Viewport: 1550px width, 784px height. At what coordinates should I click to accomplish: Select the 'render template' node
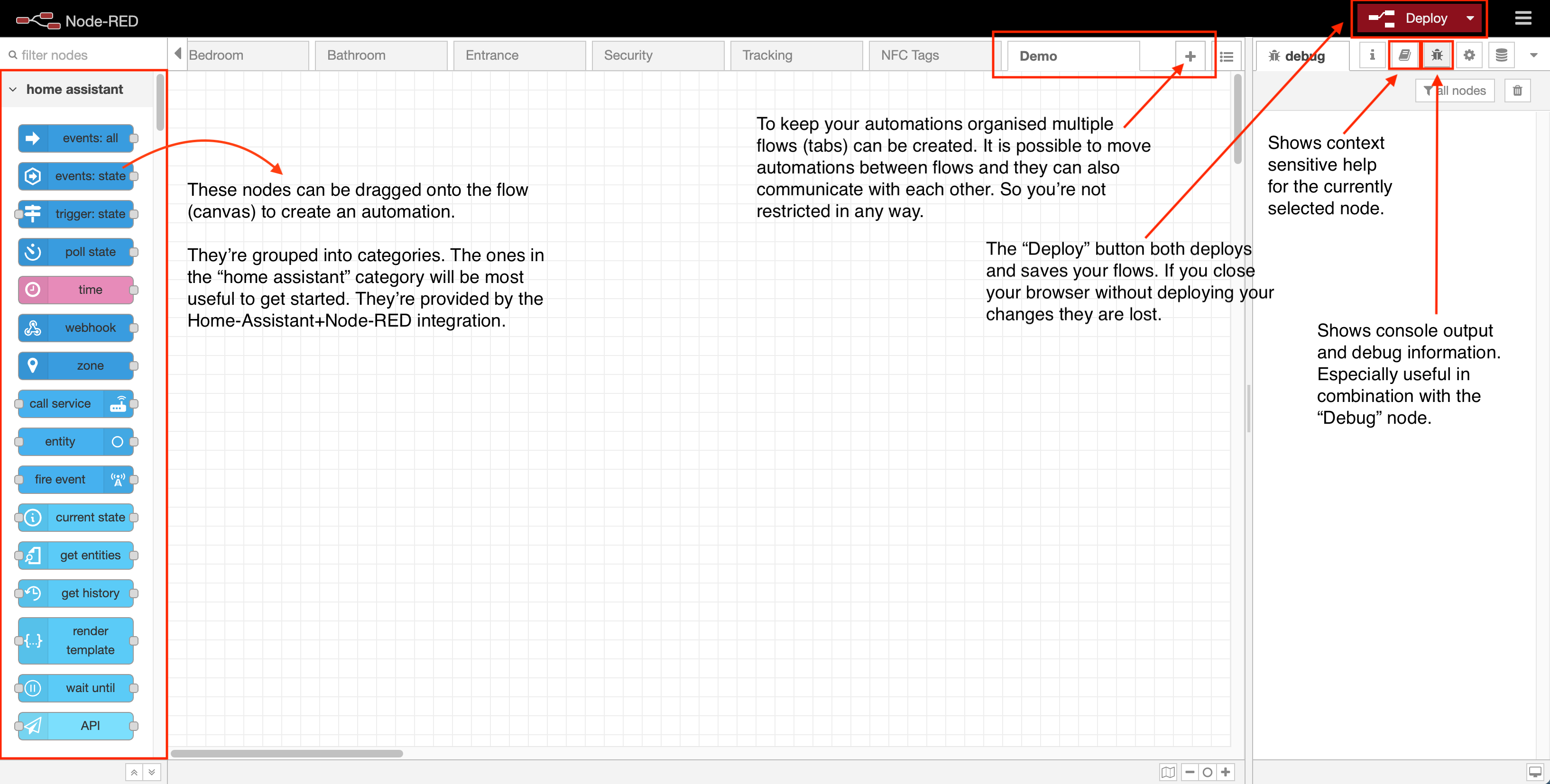pos(76,640)
